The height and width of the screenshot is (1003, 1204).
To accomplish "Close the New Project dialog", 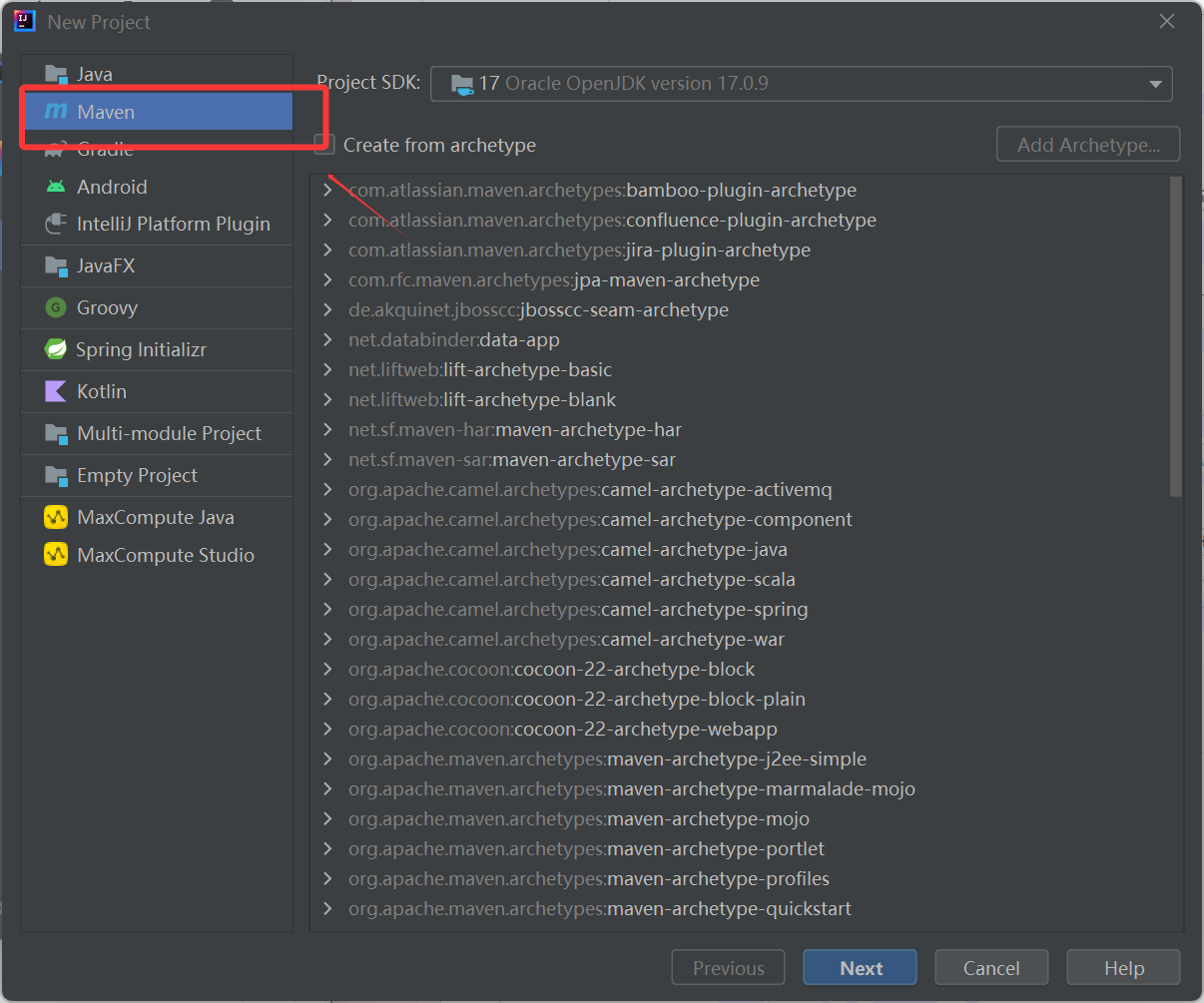I will pyautogui.click(x=1166, y=21).
